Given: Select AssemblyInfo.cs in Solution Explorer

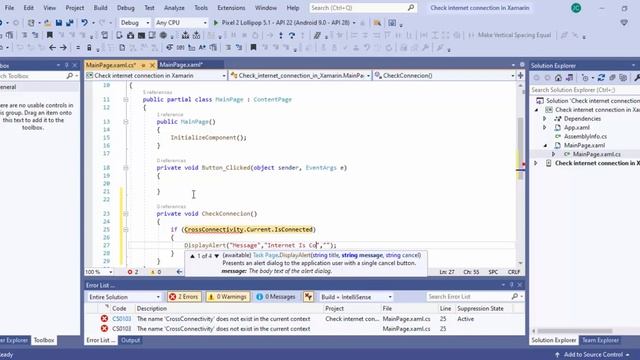Looking at the screenshot, I should [x=585, y=137].
